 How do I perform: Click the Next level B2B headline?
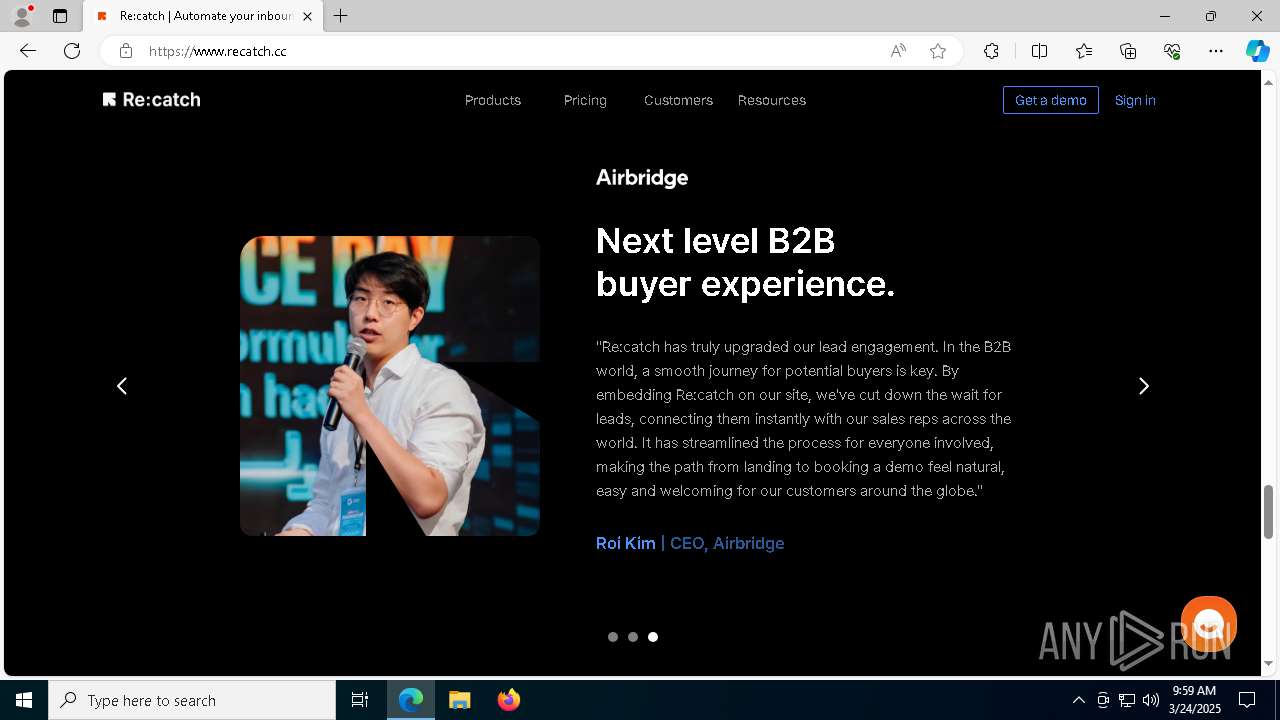coord(745,262)
